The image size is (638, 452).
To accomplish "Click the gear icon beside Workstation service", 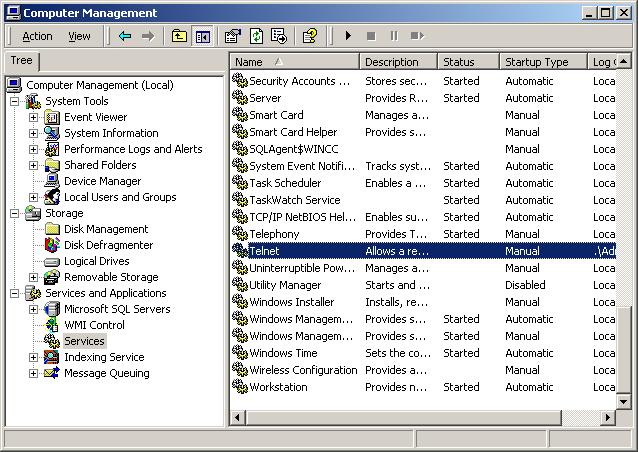I will coord(240,386).
